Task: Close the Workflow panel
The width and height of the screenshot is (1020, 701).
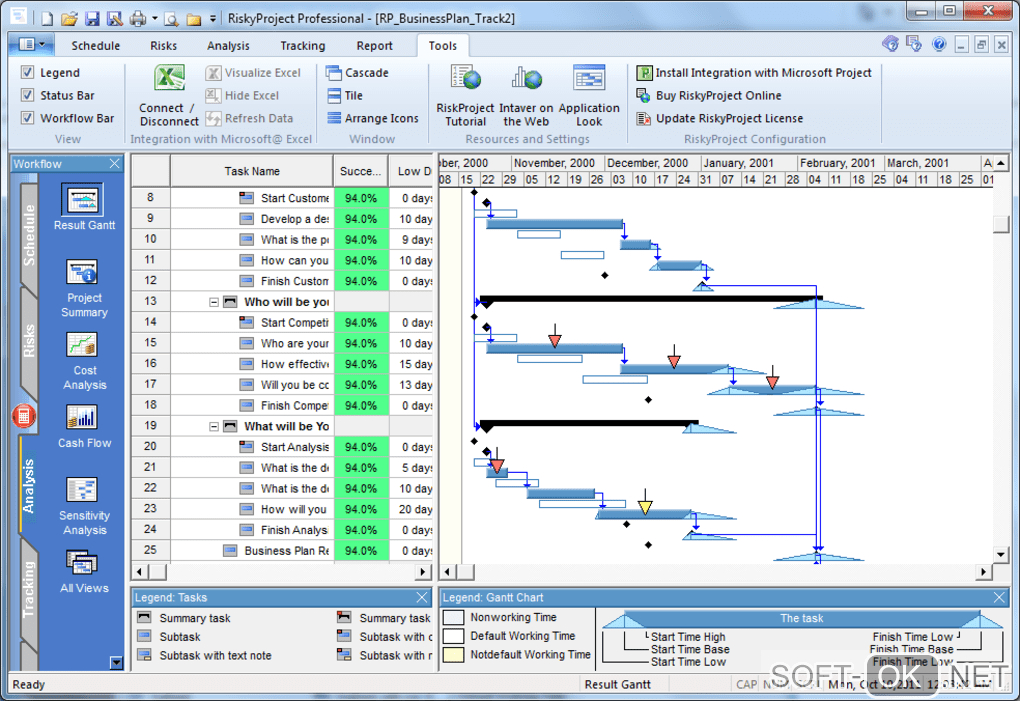Action: point(114,163)
